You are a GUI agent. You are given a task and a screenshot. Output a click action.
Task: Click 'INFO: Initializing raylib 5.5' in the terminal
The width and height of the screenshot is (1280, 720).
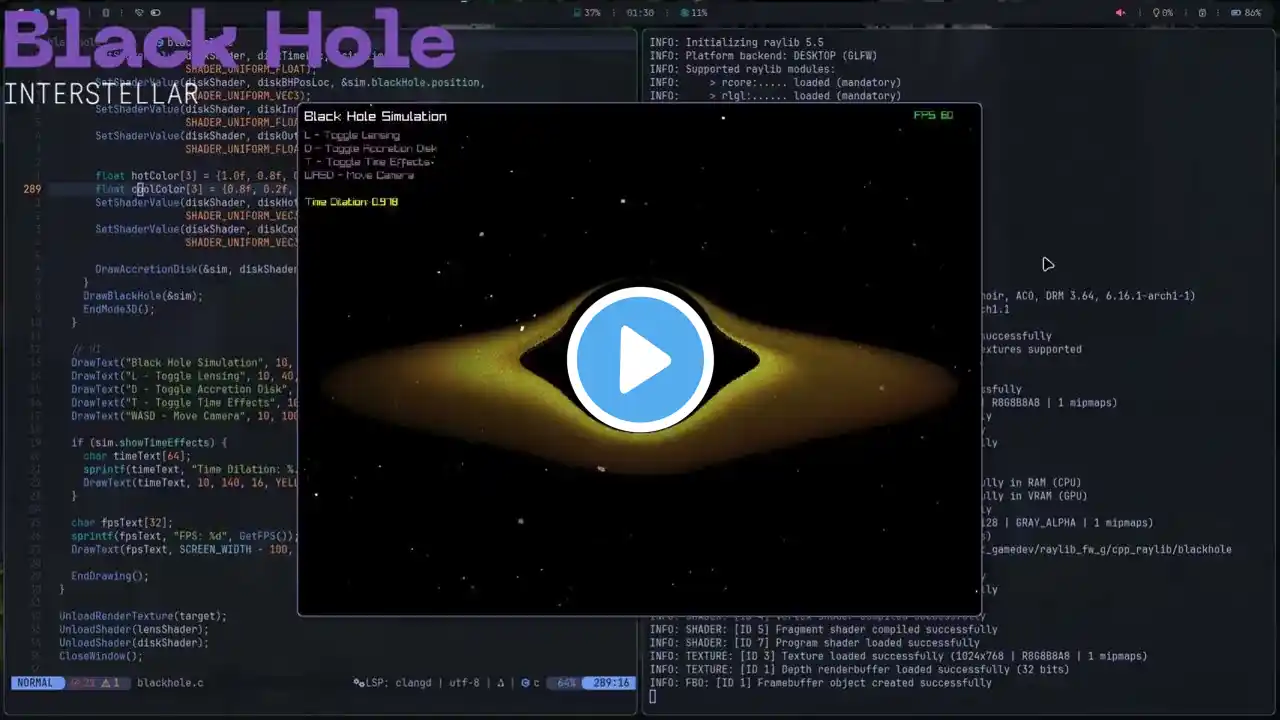736,43
